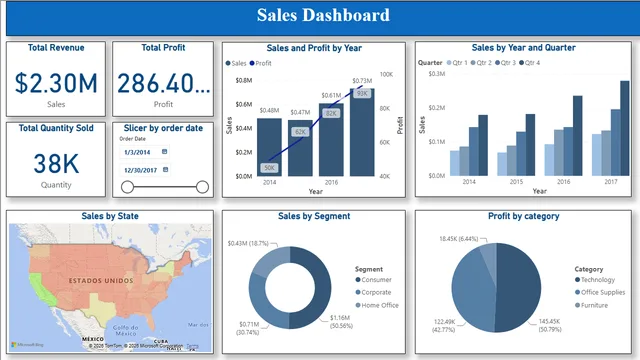Screen dimensions: 640x360
Task: Click the 2014 sales bar in yearly chart
Action: [269, 147]
